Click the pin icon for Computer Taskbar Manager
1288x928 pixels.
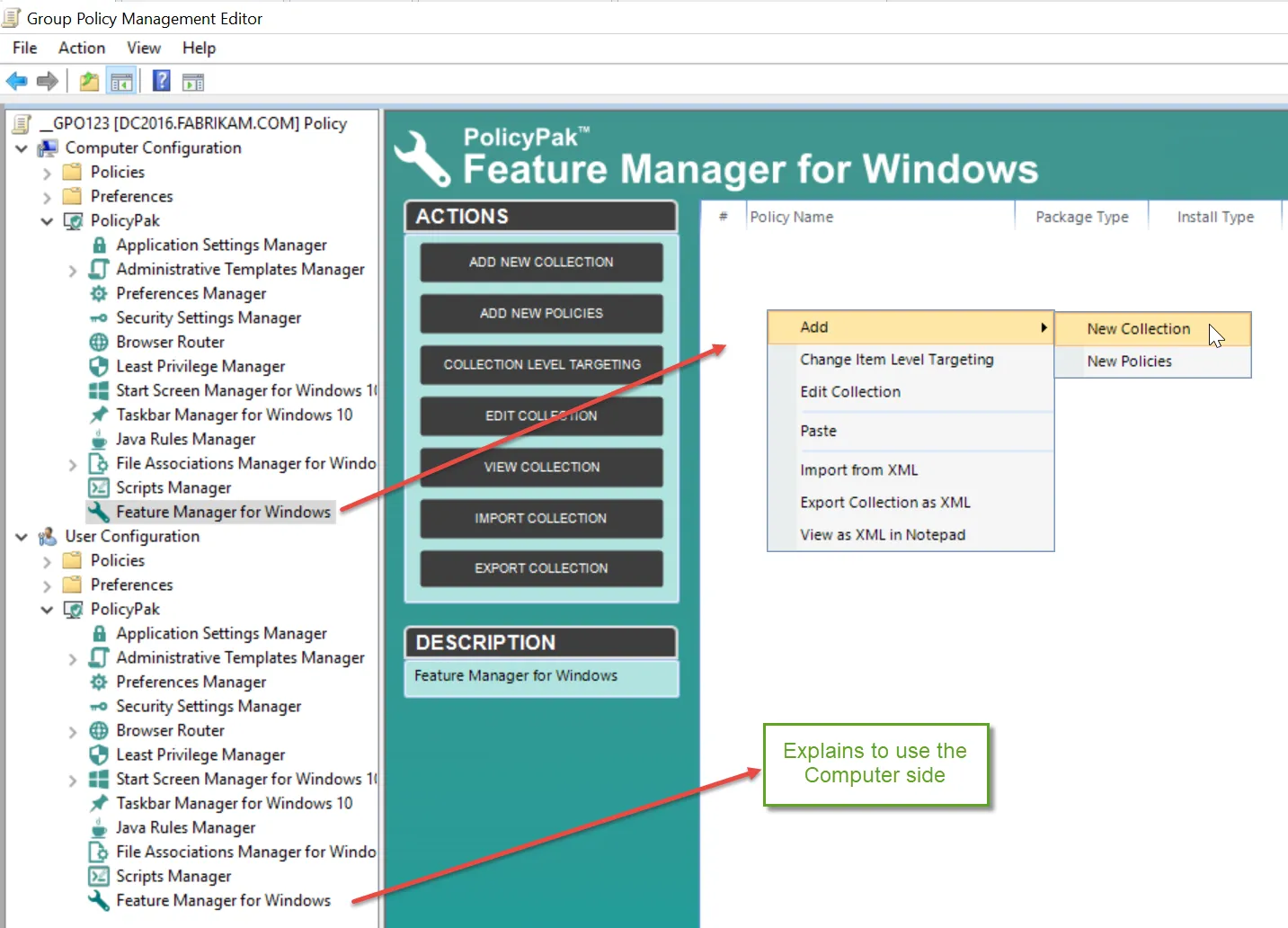(x=99, y=415)
